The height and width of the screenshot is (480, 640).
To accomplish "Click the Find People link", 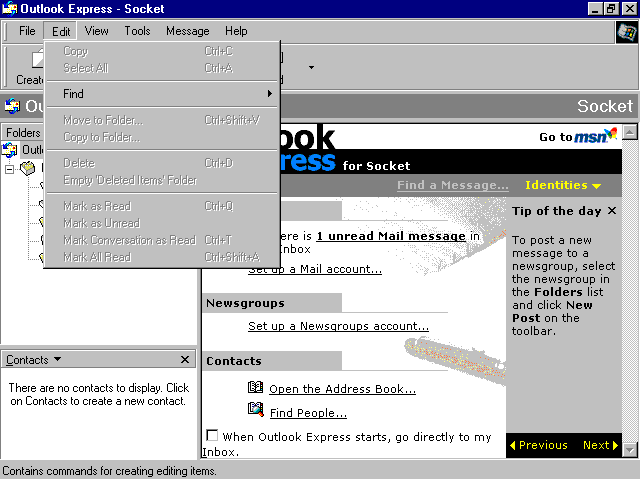I will [x=308, y=413].
